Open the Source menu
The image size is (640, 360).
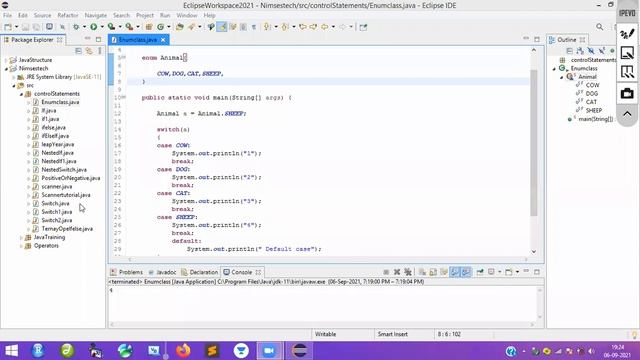[42, 16]
